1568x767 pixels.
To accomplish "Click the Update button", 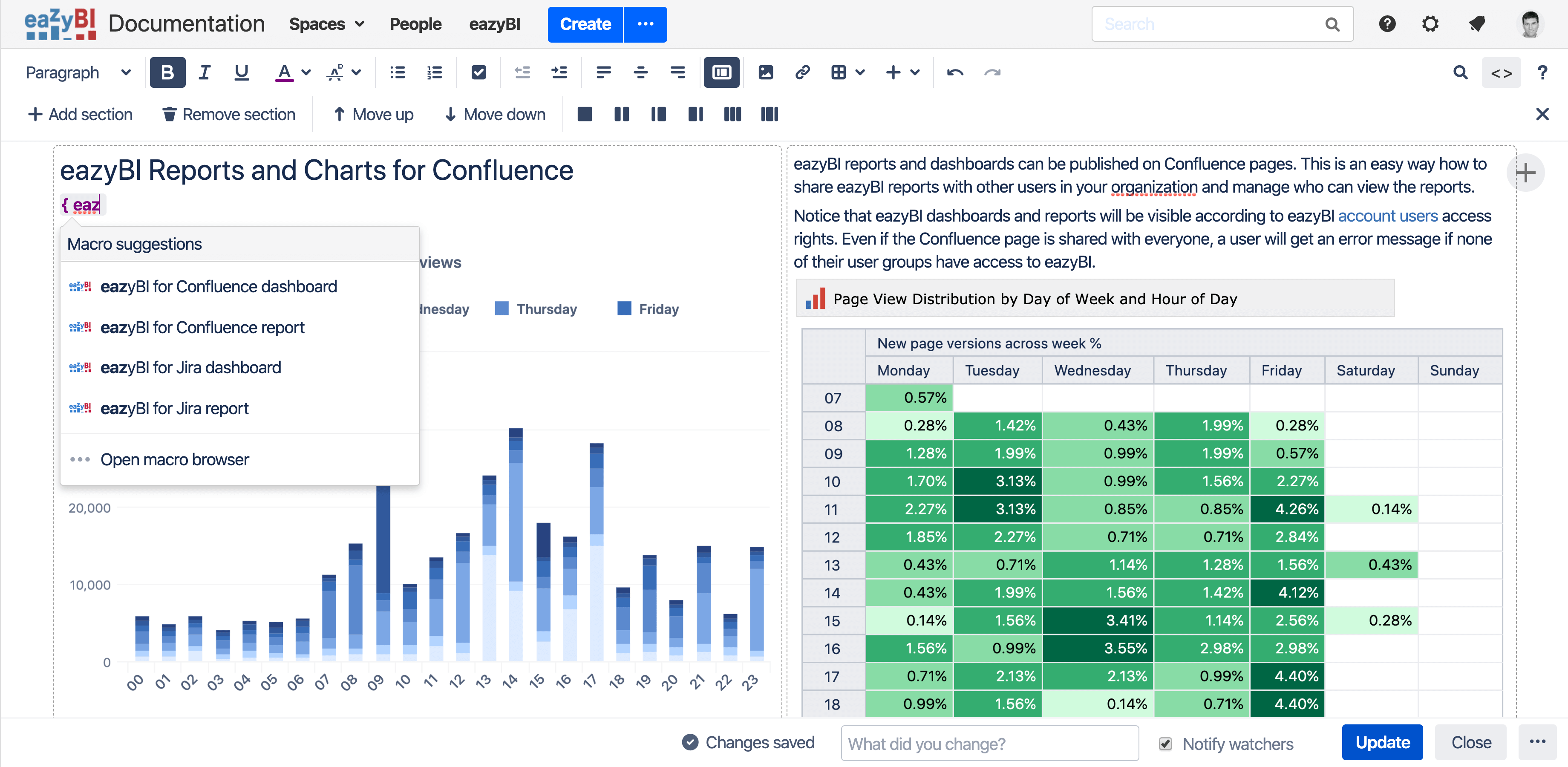I will (x=1382, y=743).
